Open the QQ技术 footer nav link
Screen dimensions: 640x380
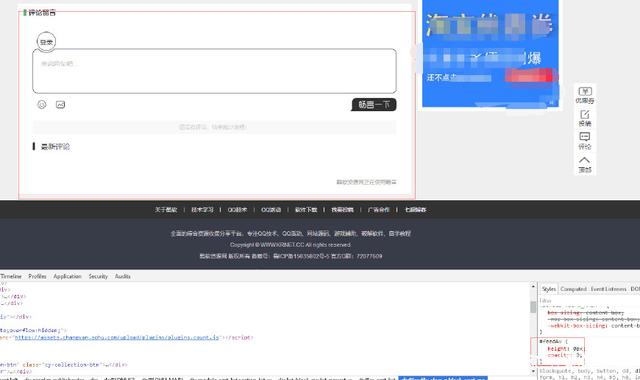point(237,210)
